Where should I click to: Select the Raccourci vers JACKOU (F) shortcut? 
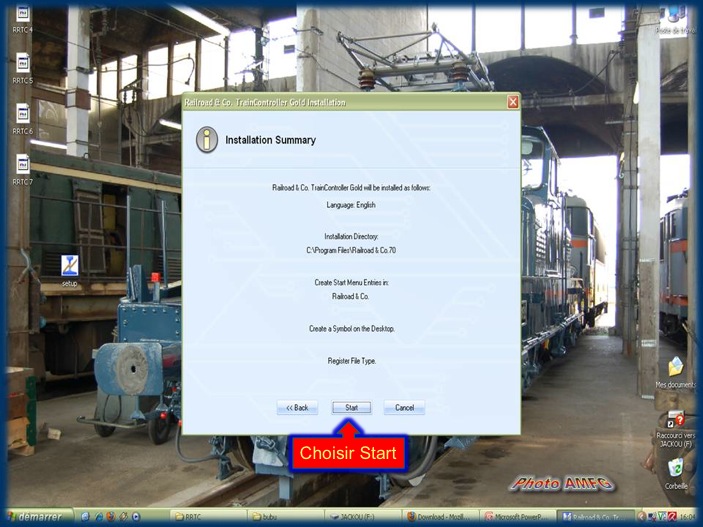pyautogui.click(x=675, y=429)
